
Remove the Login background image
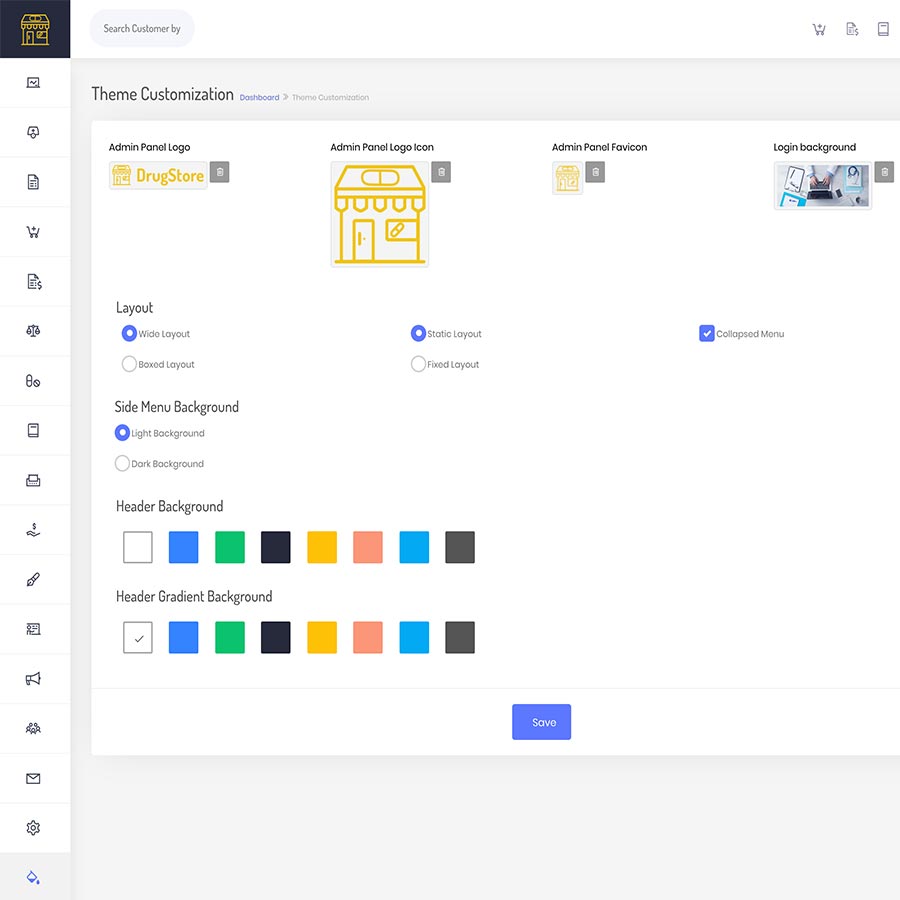(x=884, y=172)
